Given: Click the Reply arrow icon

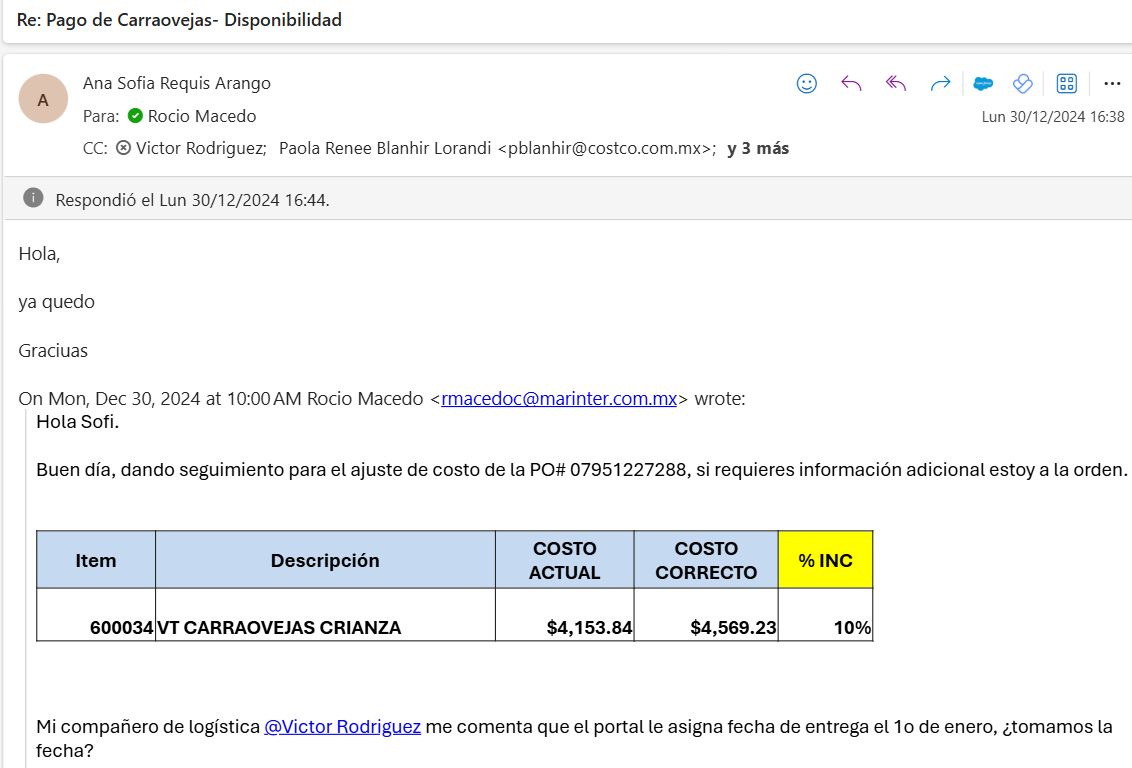Looking at the screenshot, I should click(851, 84).
